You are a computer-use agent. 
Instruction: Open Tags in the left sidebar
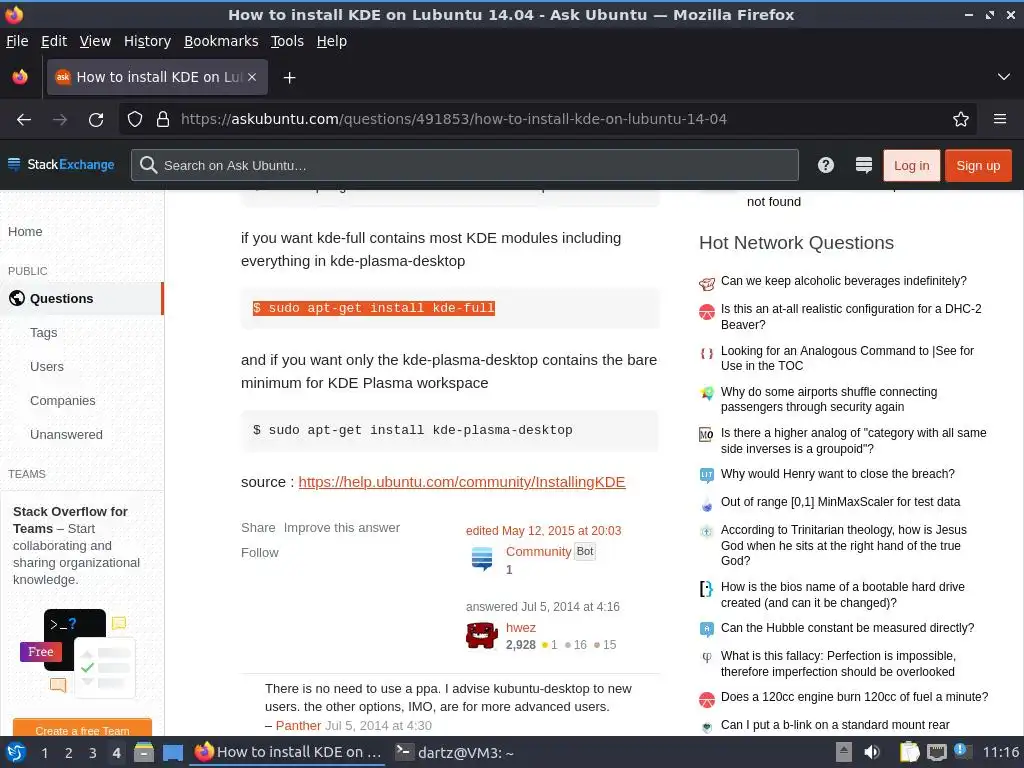[x=44, y=332]
